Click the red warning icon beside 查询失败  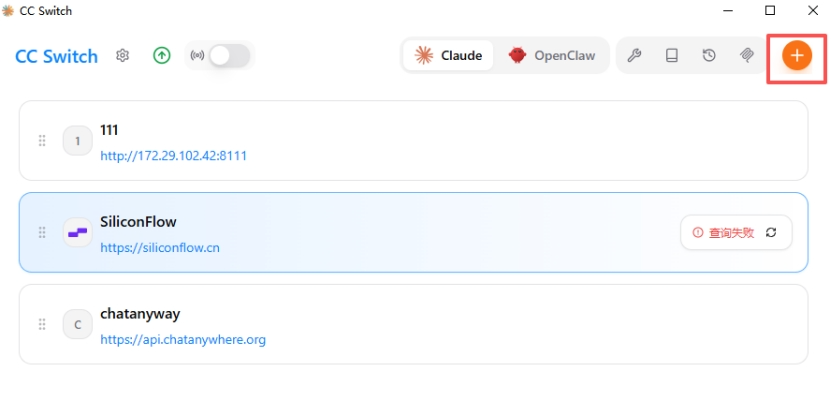(x=697, y=233)
